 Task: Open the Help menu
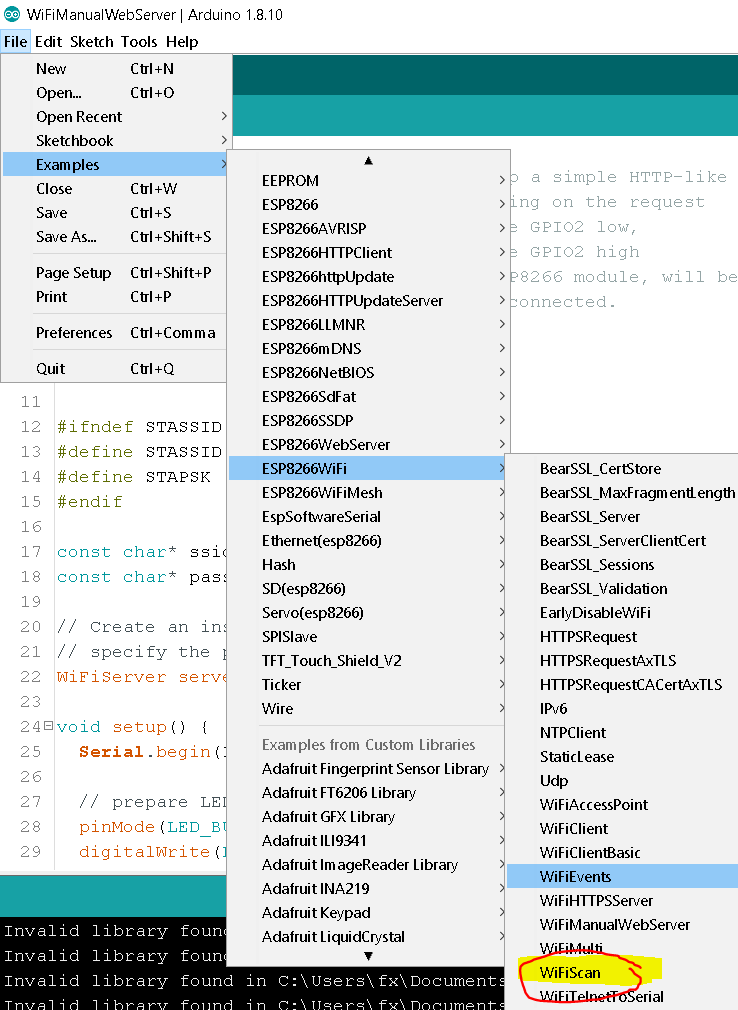point(182,42)
